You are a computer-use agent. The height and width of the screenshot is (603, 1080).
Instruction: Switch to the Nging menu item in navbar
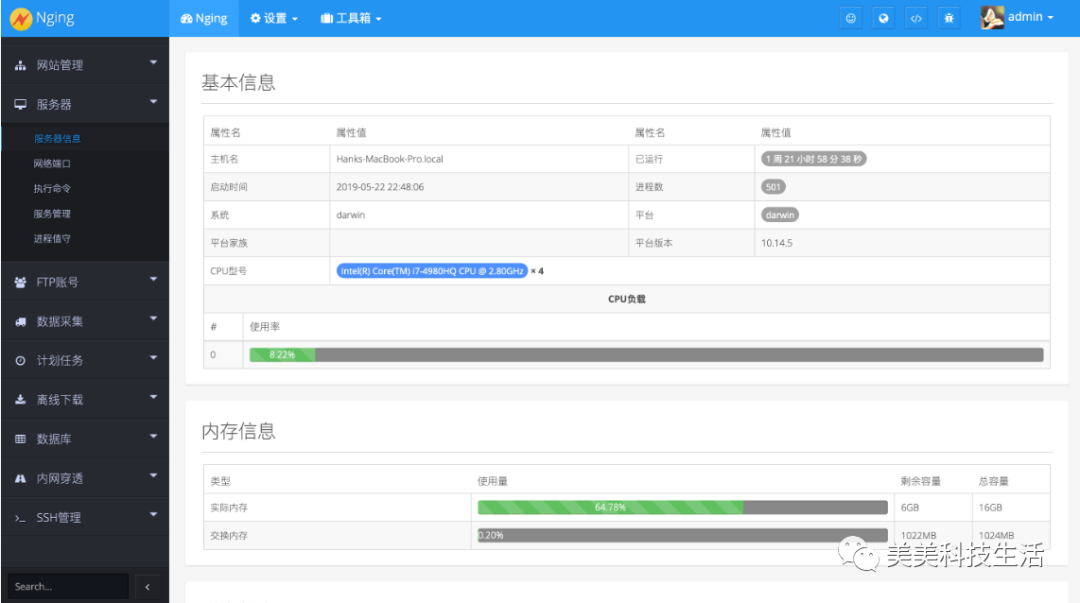[x=203, y=17]
